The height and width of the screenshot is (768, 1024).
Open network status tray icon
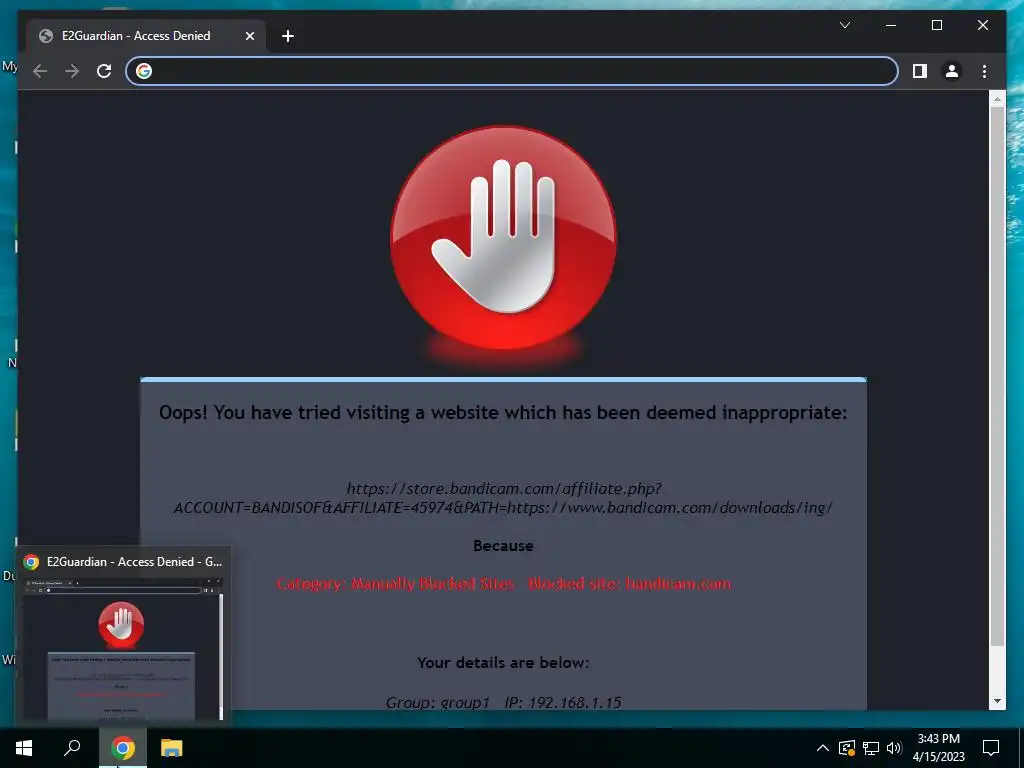(x=871, y=748)
